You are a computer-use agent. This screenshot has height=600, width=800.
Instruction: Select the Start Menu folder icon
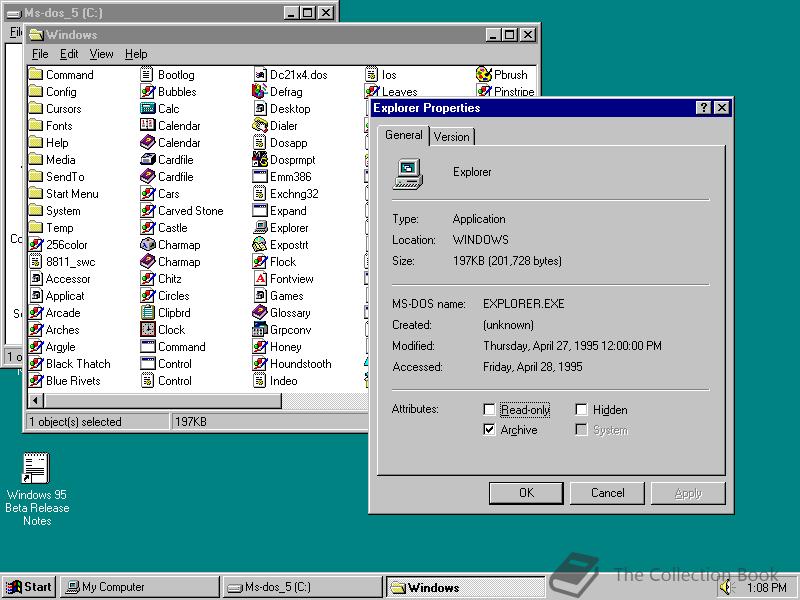point(36,194)
